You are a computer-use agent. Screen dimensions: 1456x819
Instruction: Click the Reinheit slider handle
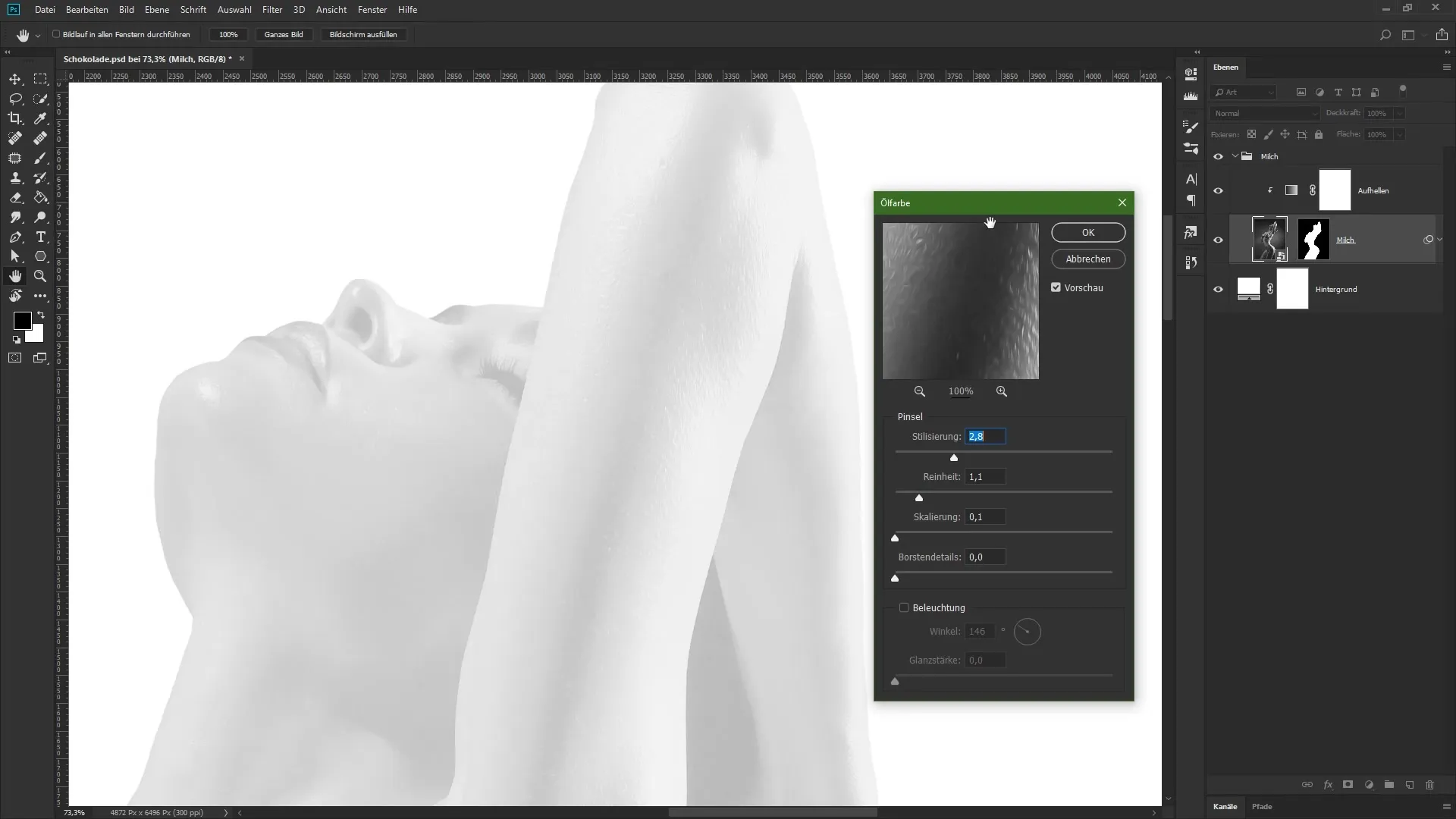pos(919,497)
